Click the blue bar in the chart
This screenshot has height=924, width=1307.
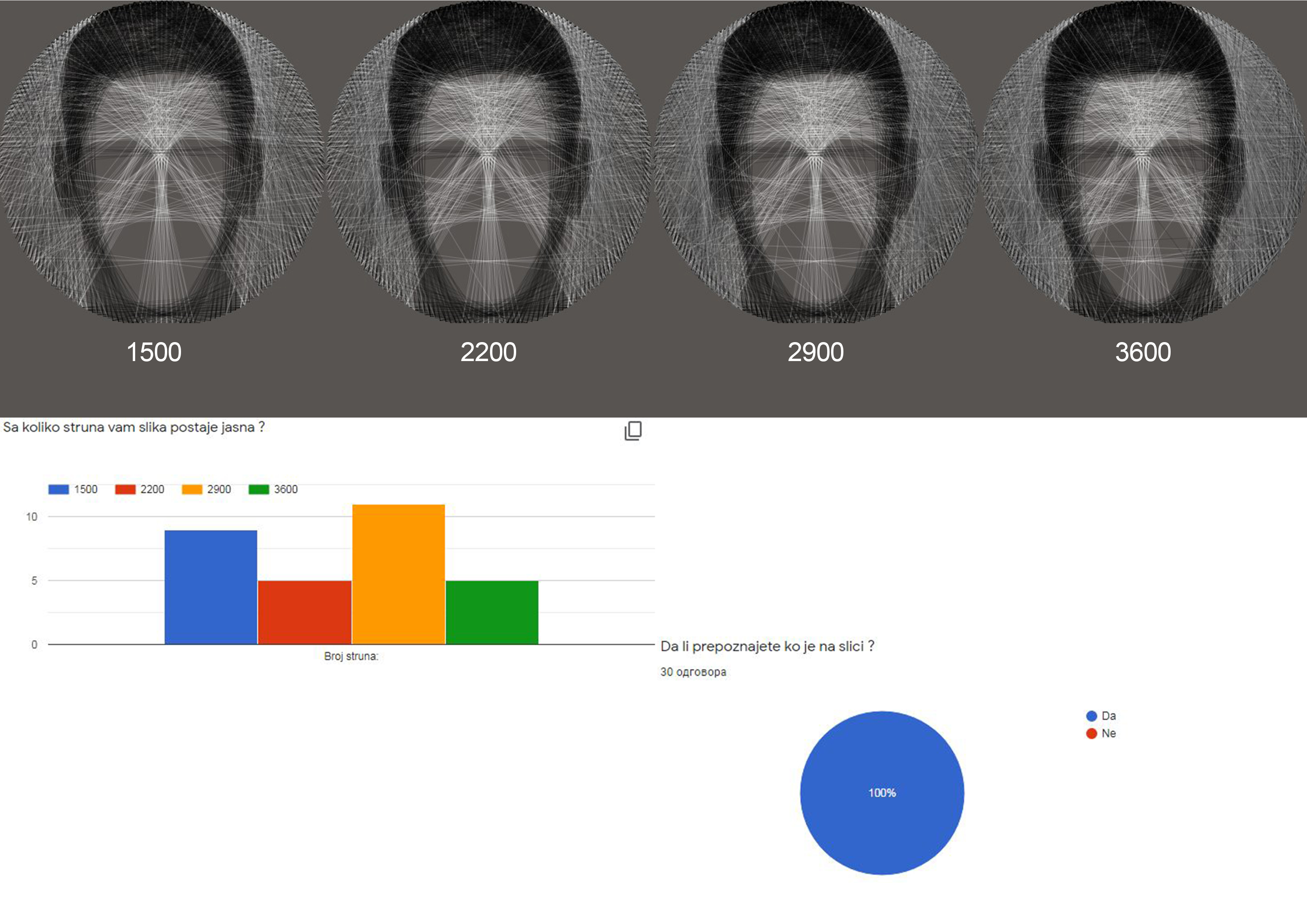click(211, 587)
